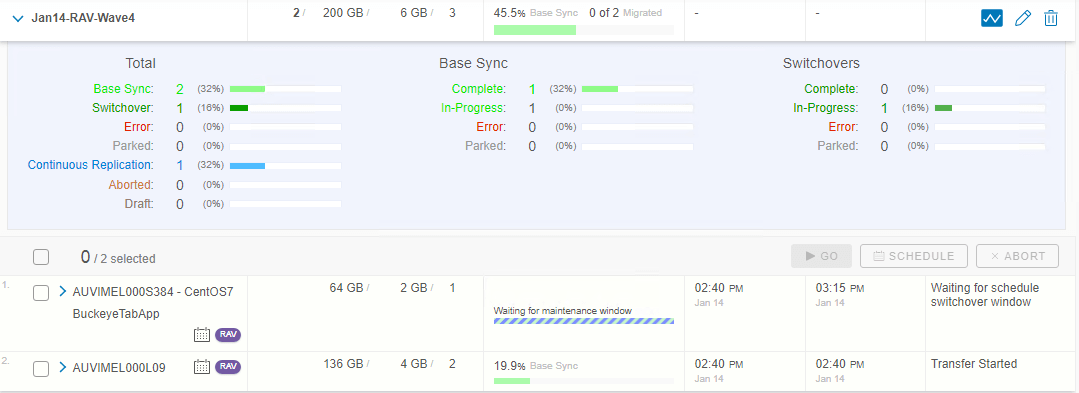Open the wave statistics chart icon
Viewport: 1079px width, 393px height.
992,19
